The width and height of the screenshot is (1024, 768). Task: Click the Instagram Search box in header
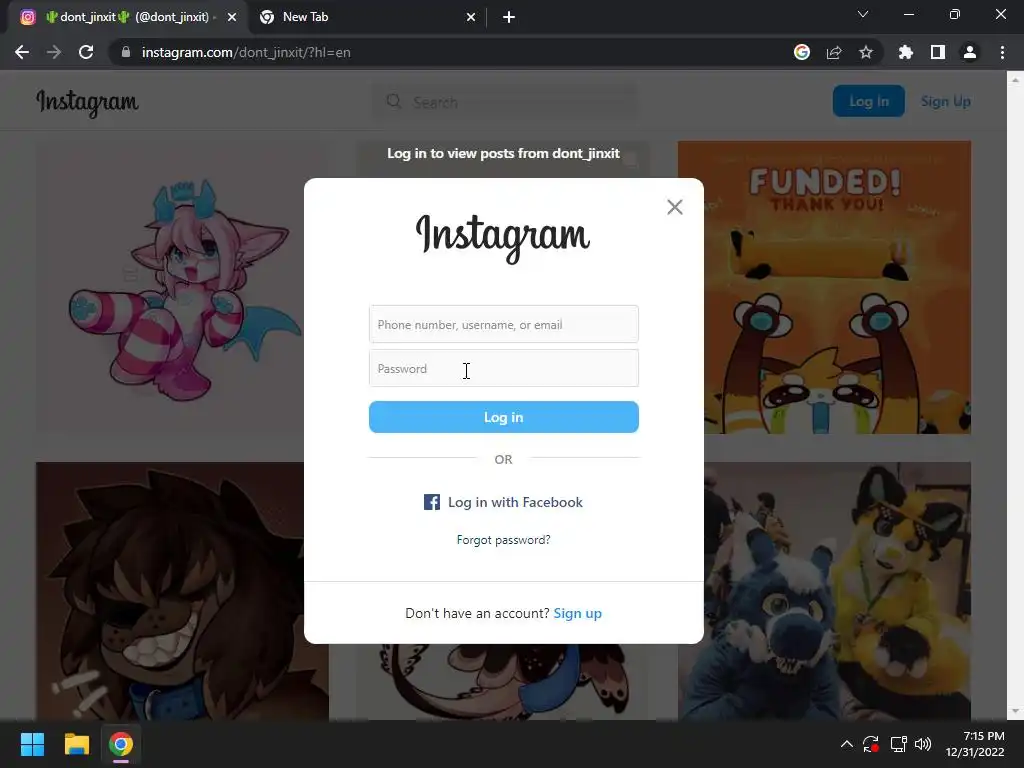(504, 102)
